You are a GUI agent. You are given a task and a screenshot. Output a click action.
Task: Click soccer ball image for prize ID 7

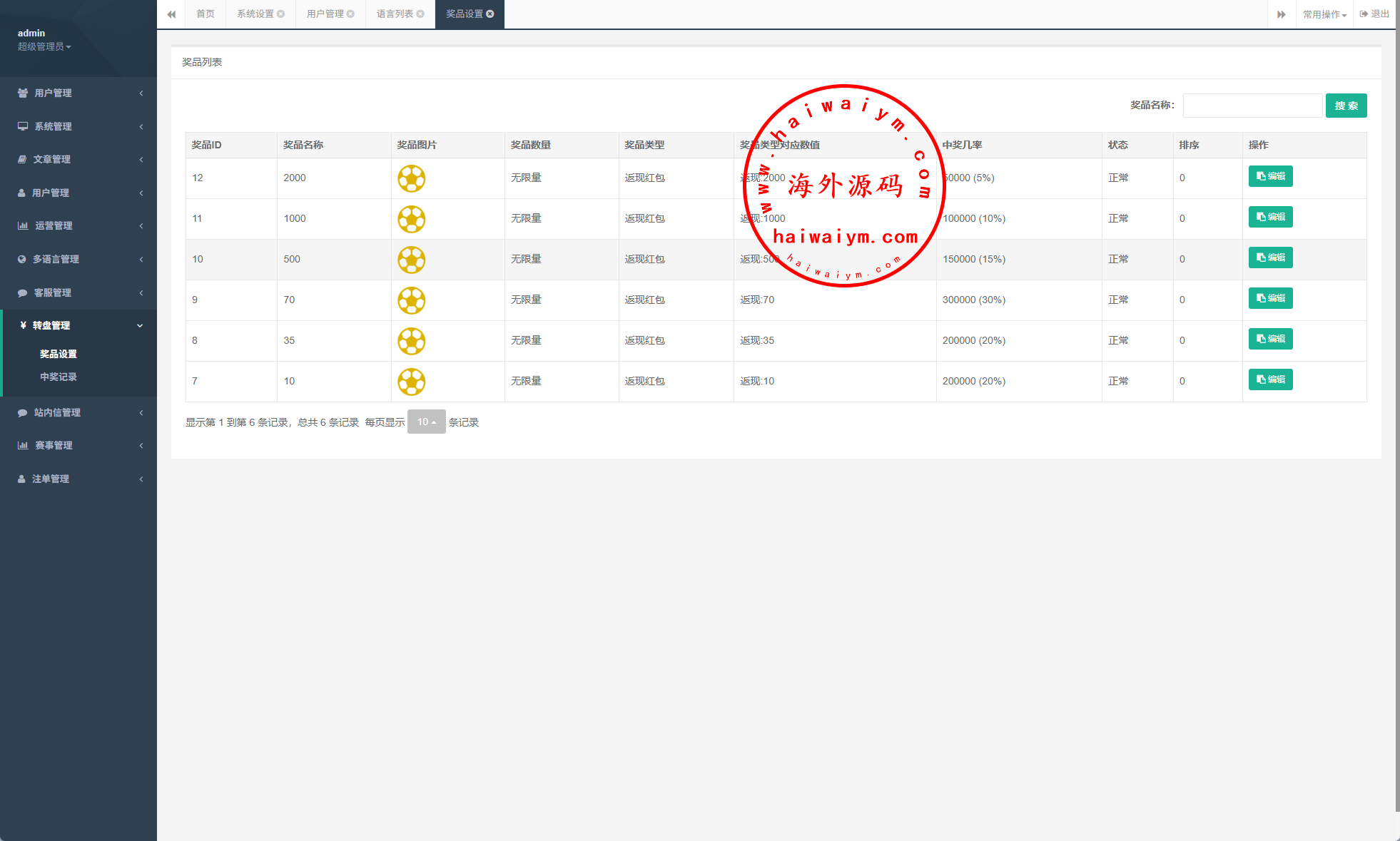pos(412,382)
